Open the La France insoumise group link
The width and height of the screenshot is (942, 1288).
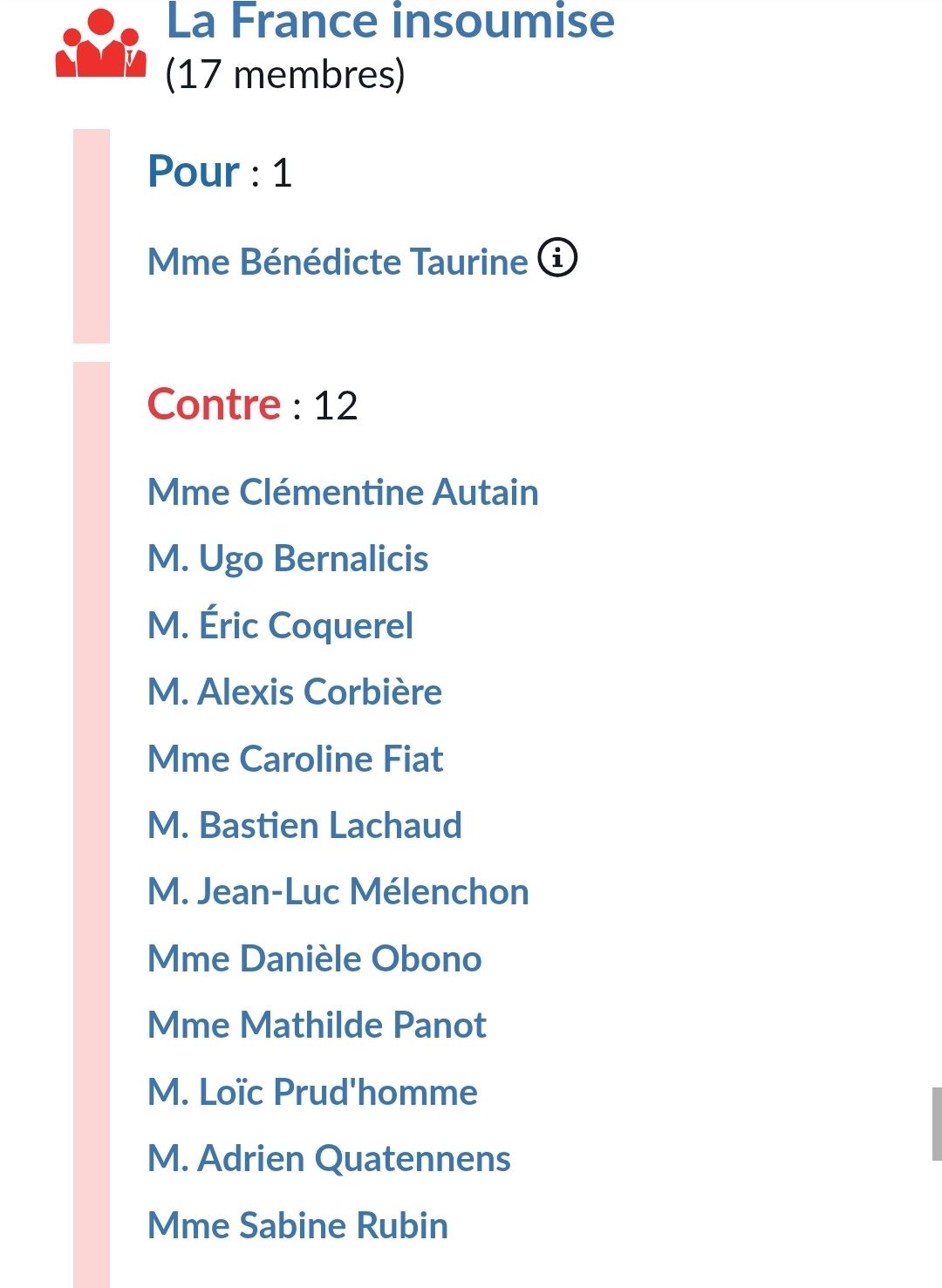[x=390, y=21]
